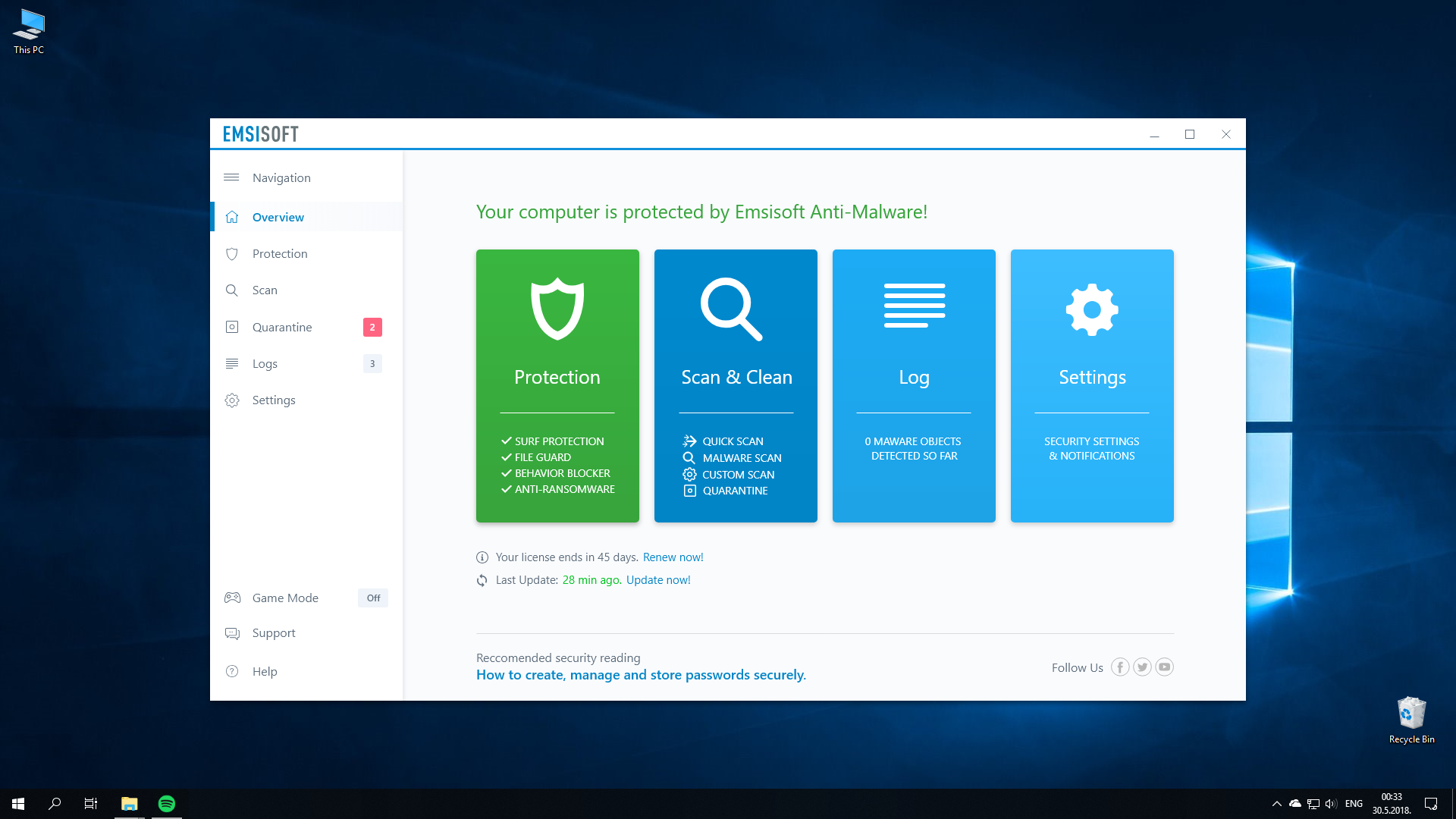Click the large magnifier on Scan & Clean tile

(x=731, y=309)
